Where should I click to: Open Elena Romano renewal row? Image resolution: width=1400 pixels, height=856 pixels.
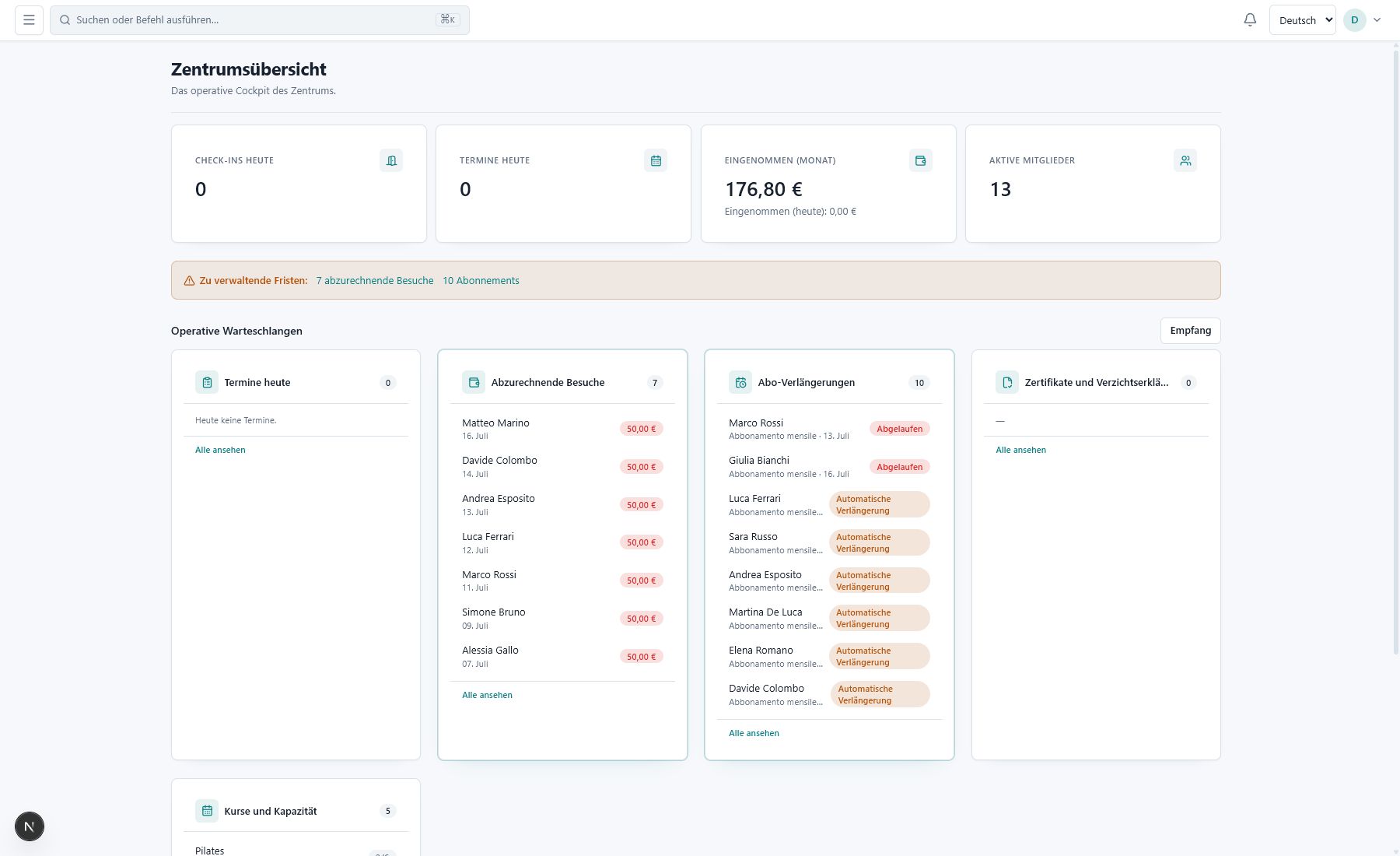829,657
